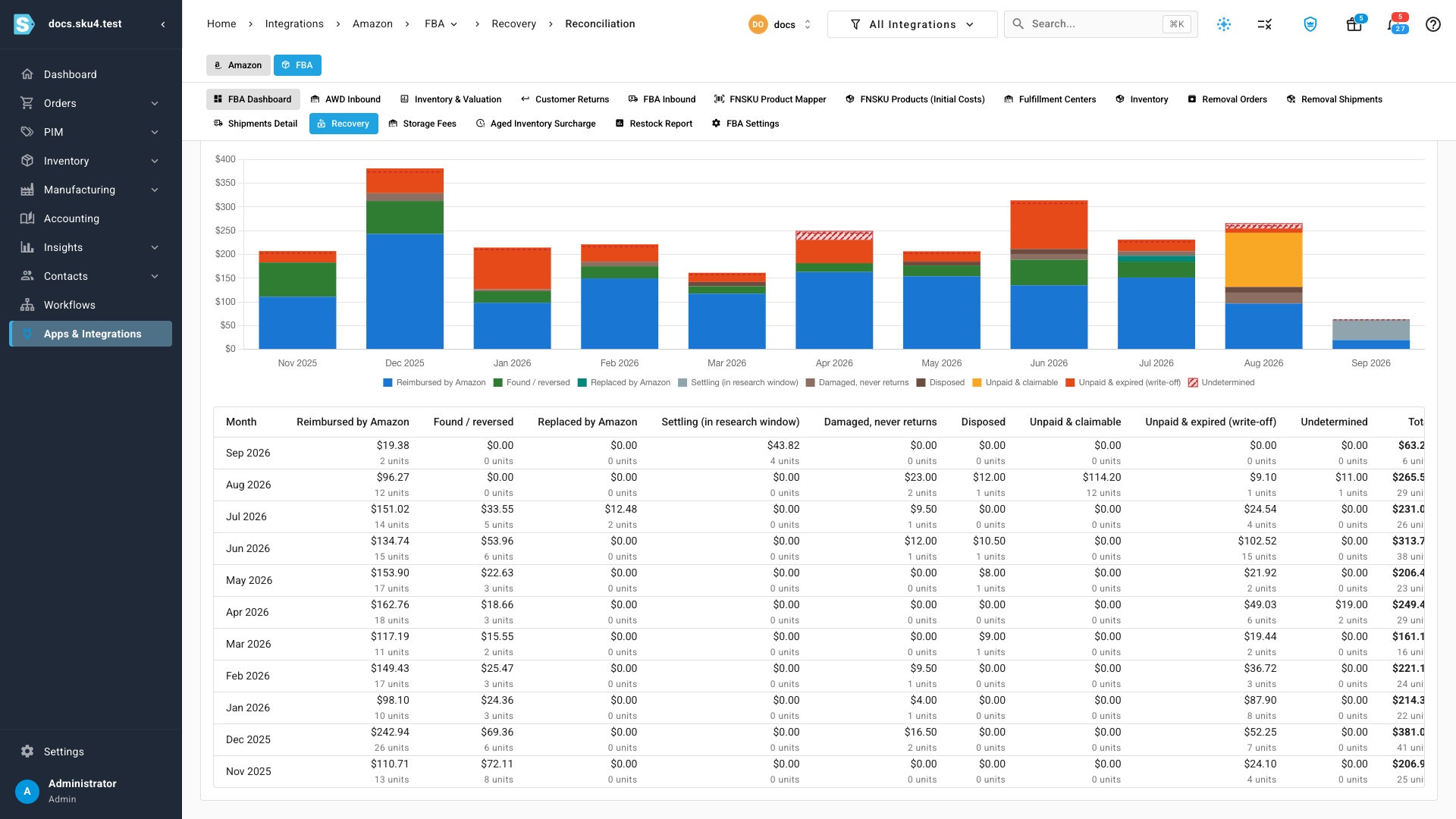Go to the FBA Settings tab
Viewport: 1456px width, 819px height.
point(745,124)
